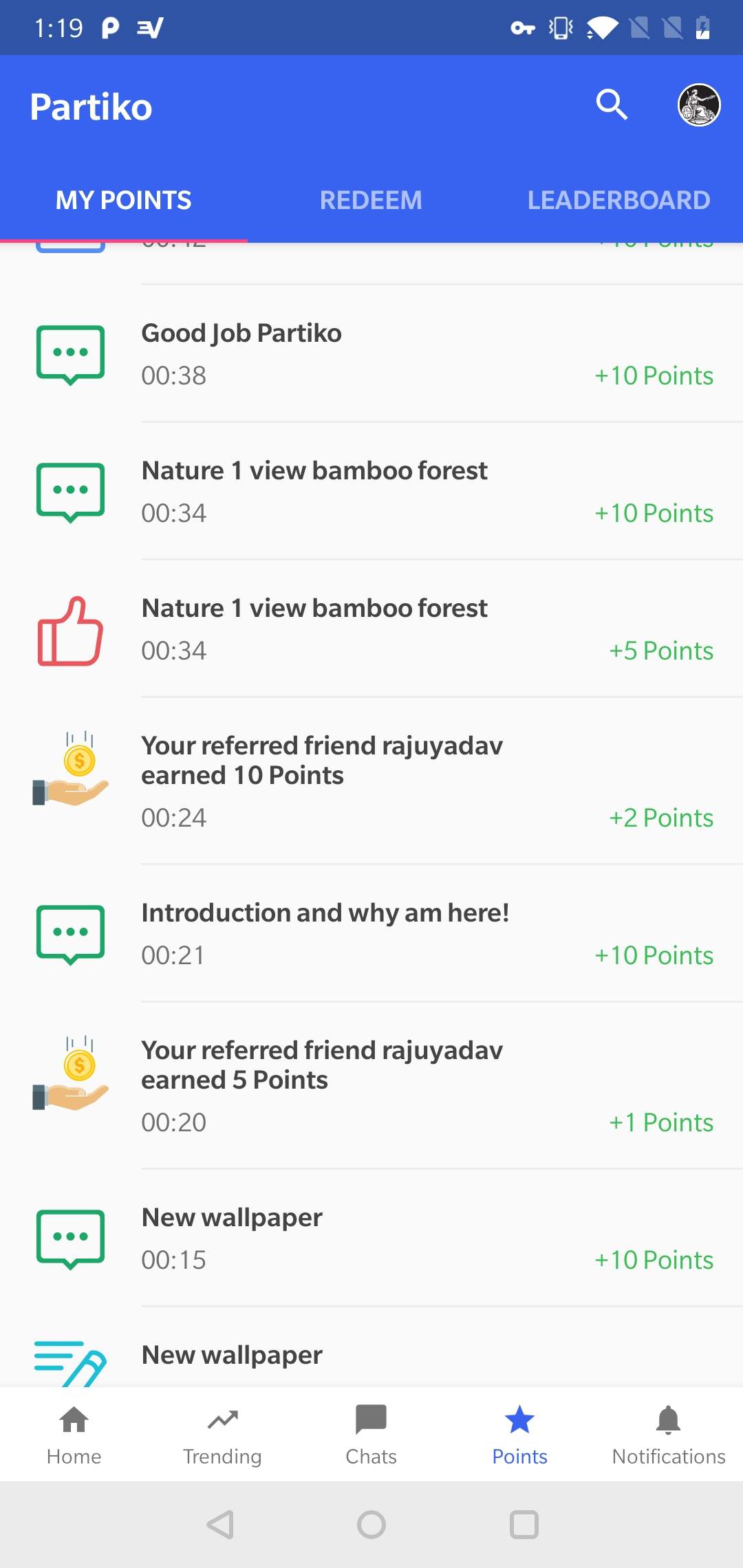The image size is (743, 1568).
Task: Tap the search magnifier icon
Action: (611, 105)
